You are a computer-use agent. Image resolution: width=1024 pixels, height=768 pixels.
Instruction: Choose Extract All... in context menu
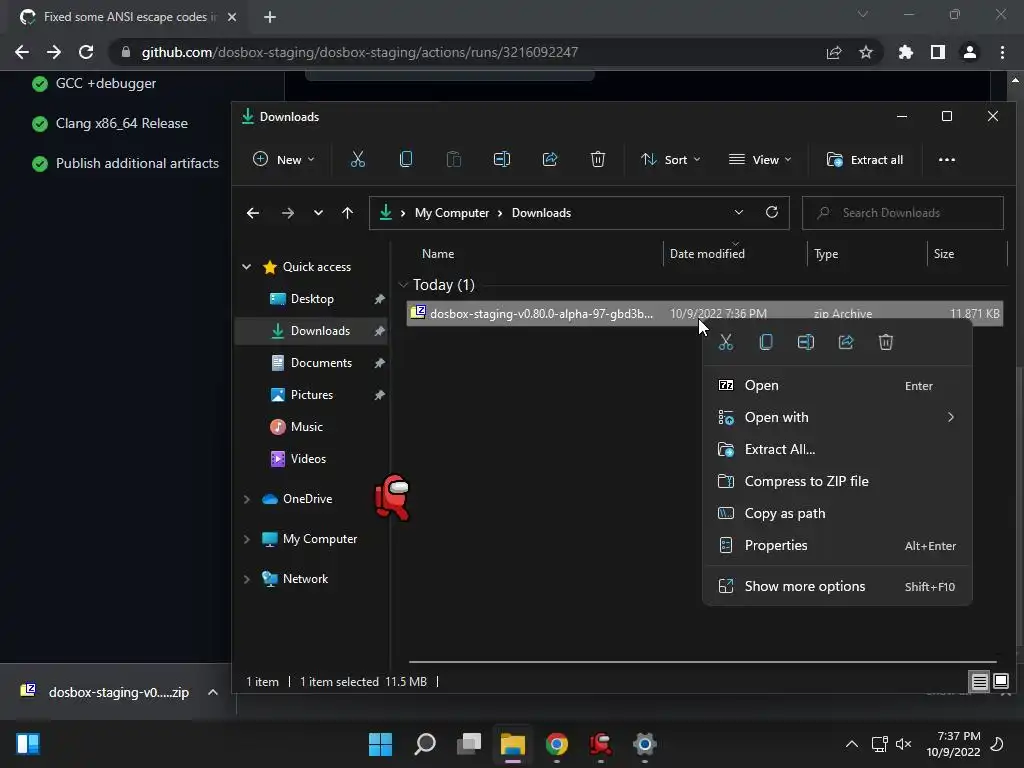837,449
